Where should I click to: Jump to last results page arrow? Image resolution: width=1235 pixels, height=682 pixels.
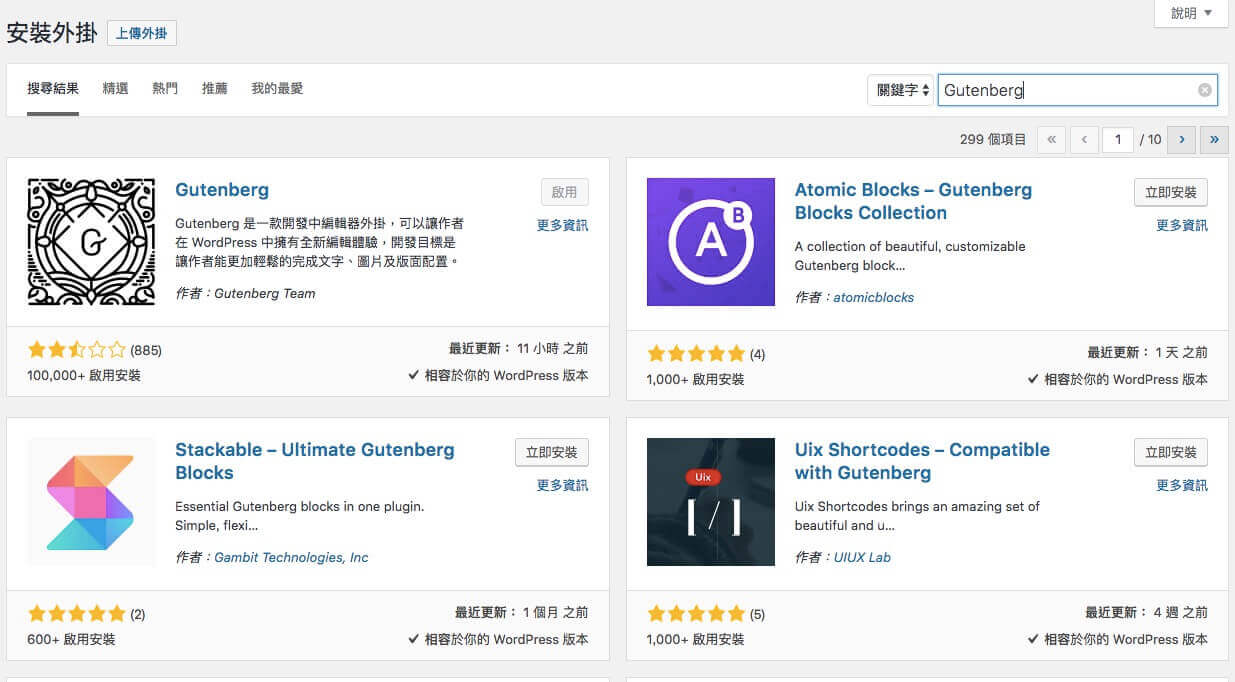pyautogui.click(x=1215, y=139)
